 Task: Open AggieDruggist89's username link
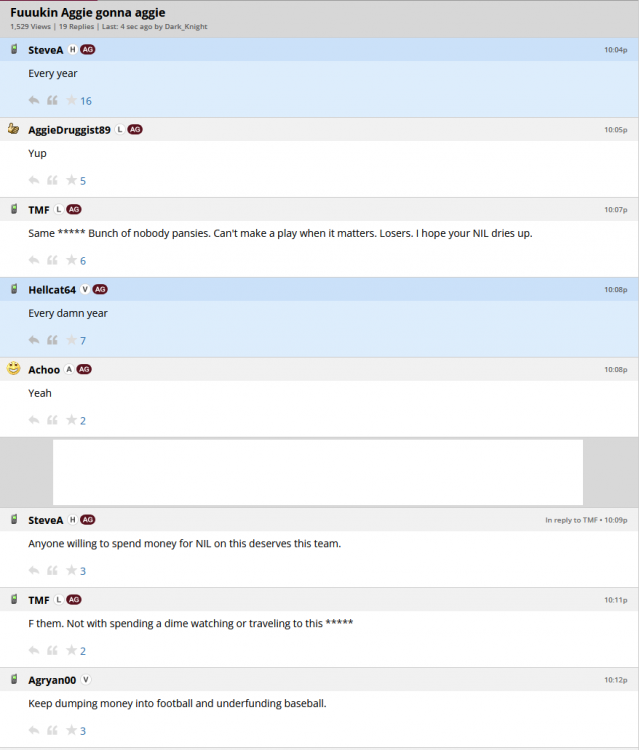tap(69, 130)
